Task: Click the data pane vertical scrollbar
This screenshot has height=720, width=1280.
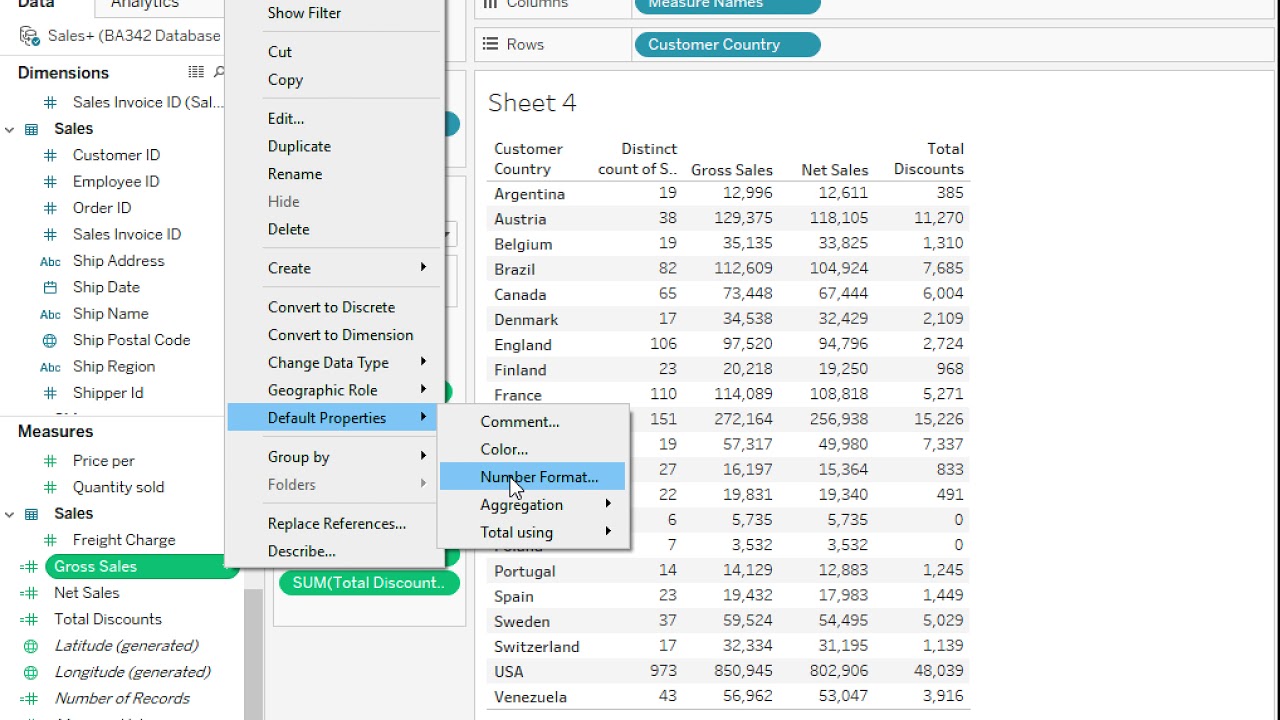Action: 254,655
